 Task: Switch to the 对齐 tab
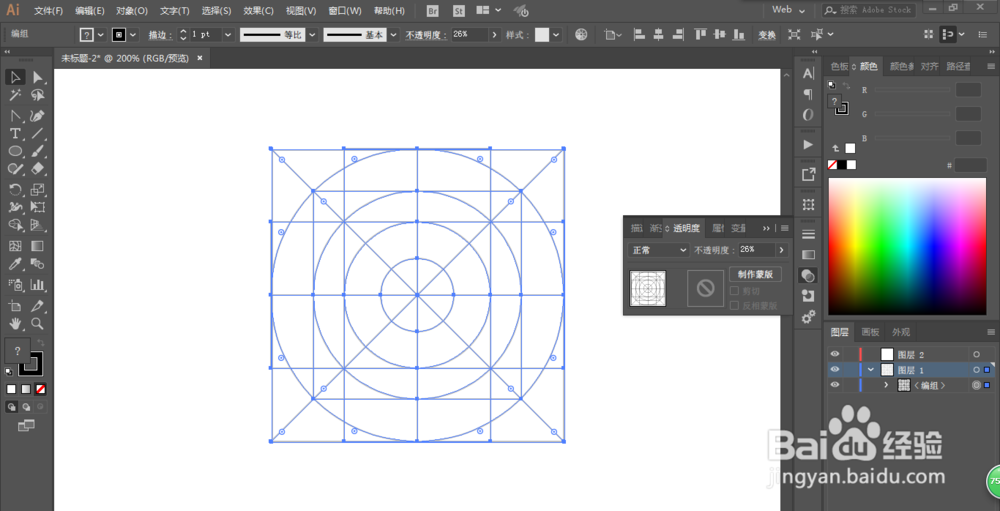click(930, 66)
